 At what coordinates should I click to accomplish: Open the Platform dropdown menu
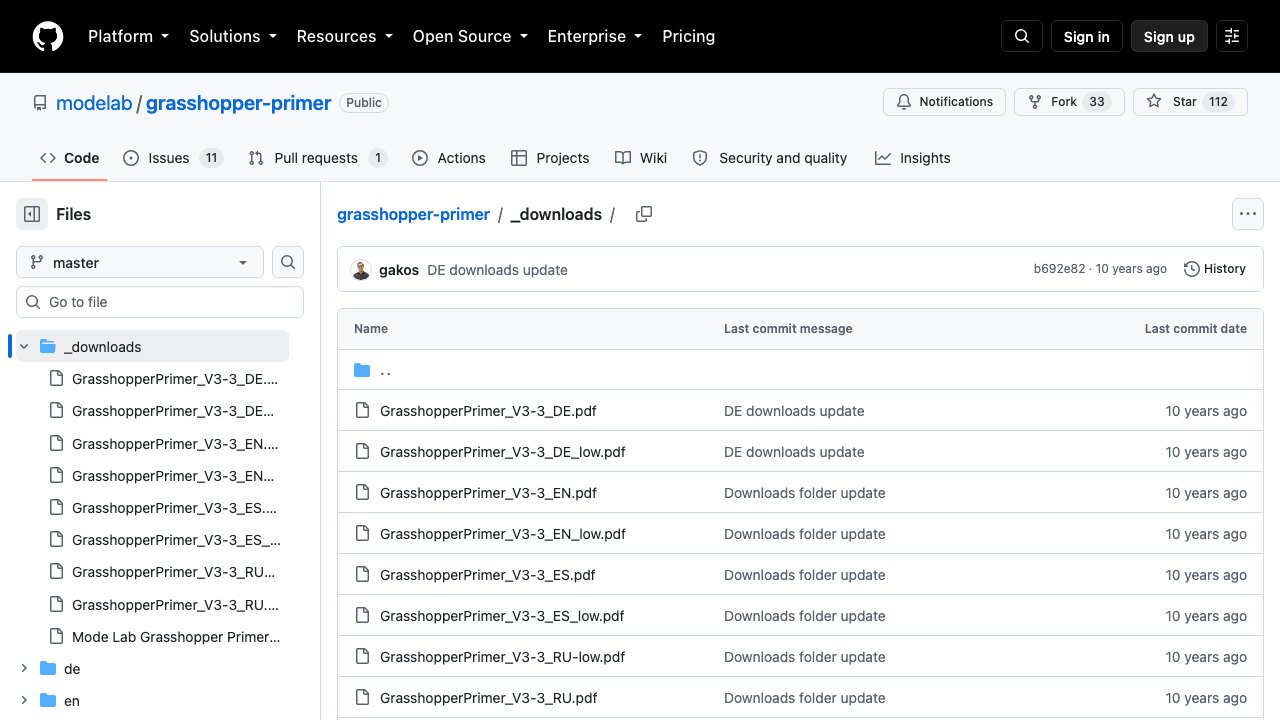[x=128, y=36]
